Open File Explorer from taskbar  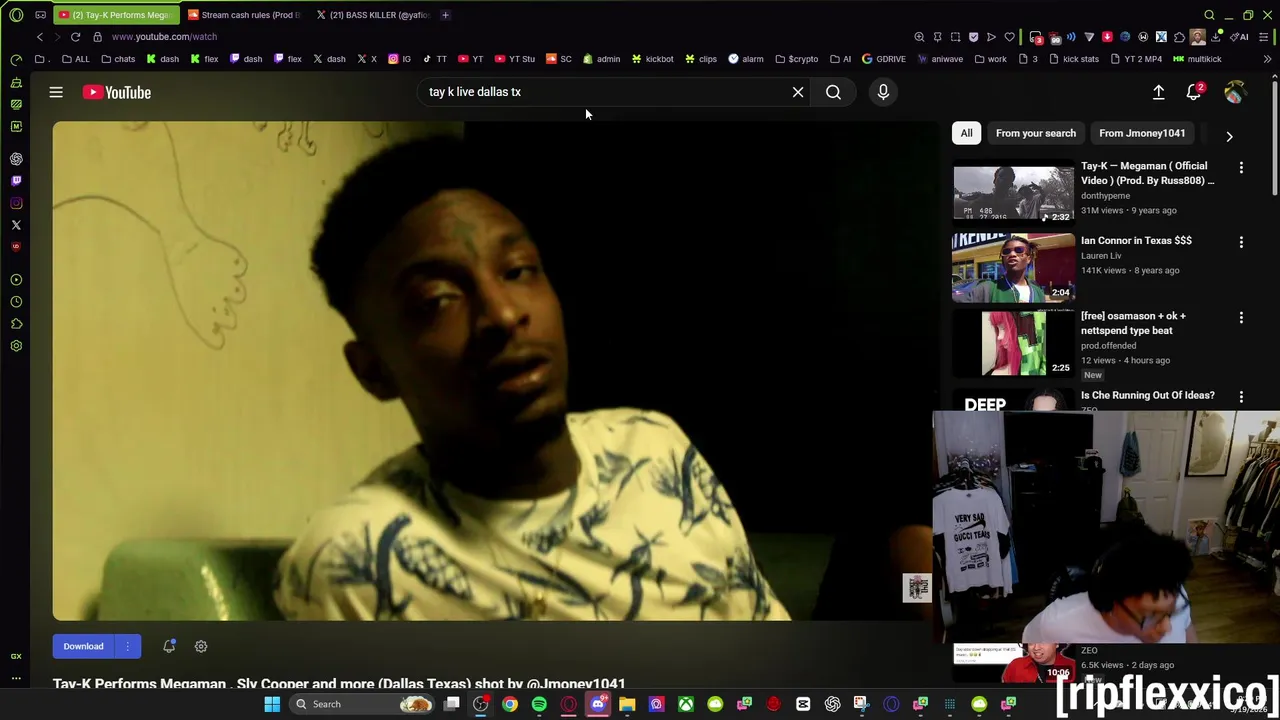627,704
